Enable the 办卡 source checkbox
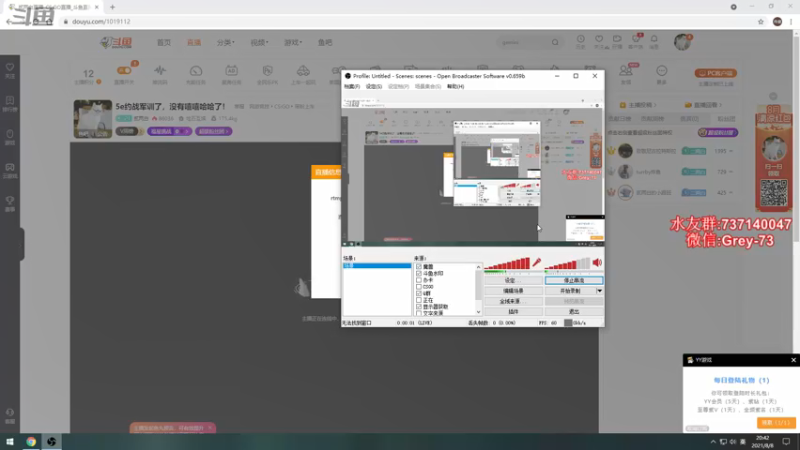 tap(419, 280)
